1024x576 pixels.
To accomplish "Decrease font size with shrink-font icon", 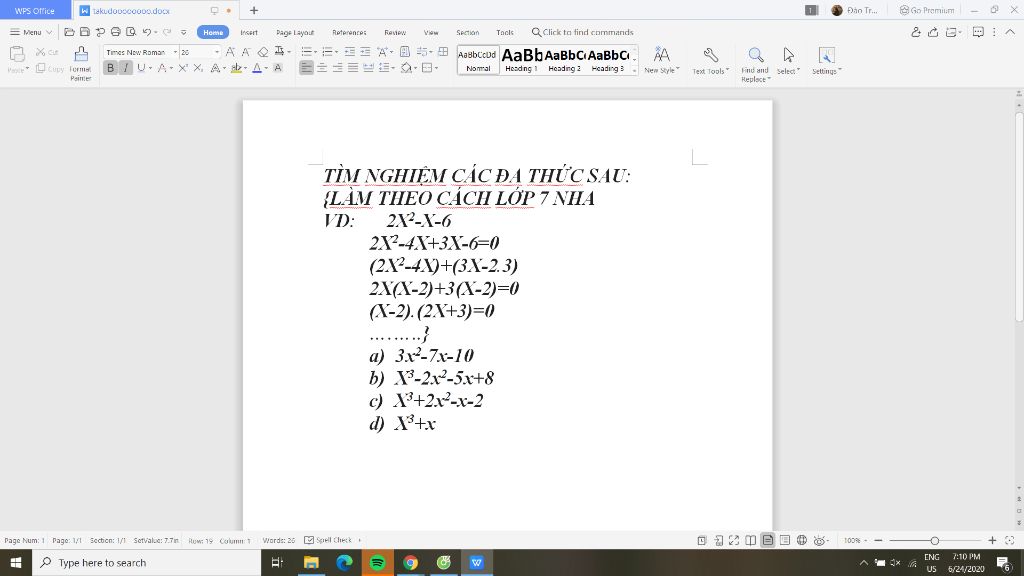I will tap(246, 52).
